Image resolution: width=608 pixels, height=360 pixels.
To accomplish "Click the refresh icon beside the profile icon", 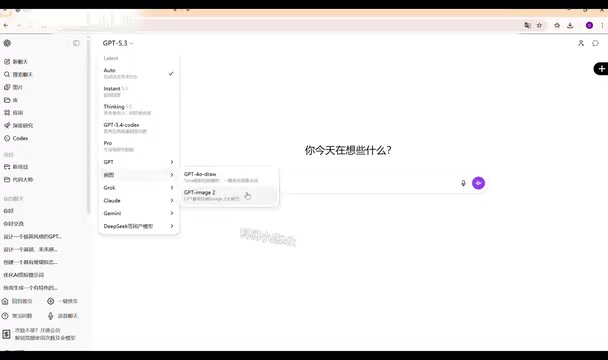I will 596,43.
